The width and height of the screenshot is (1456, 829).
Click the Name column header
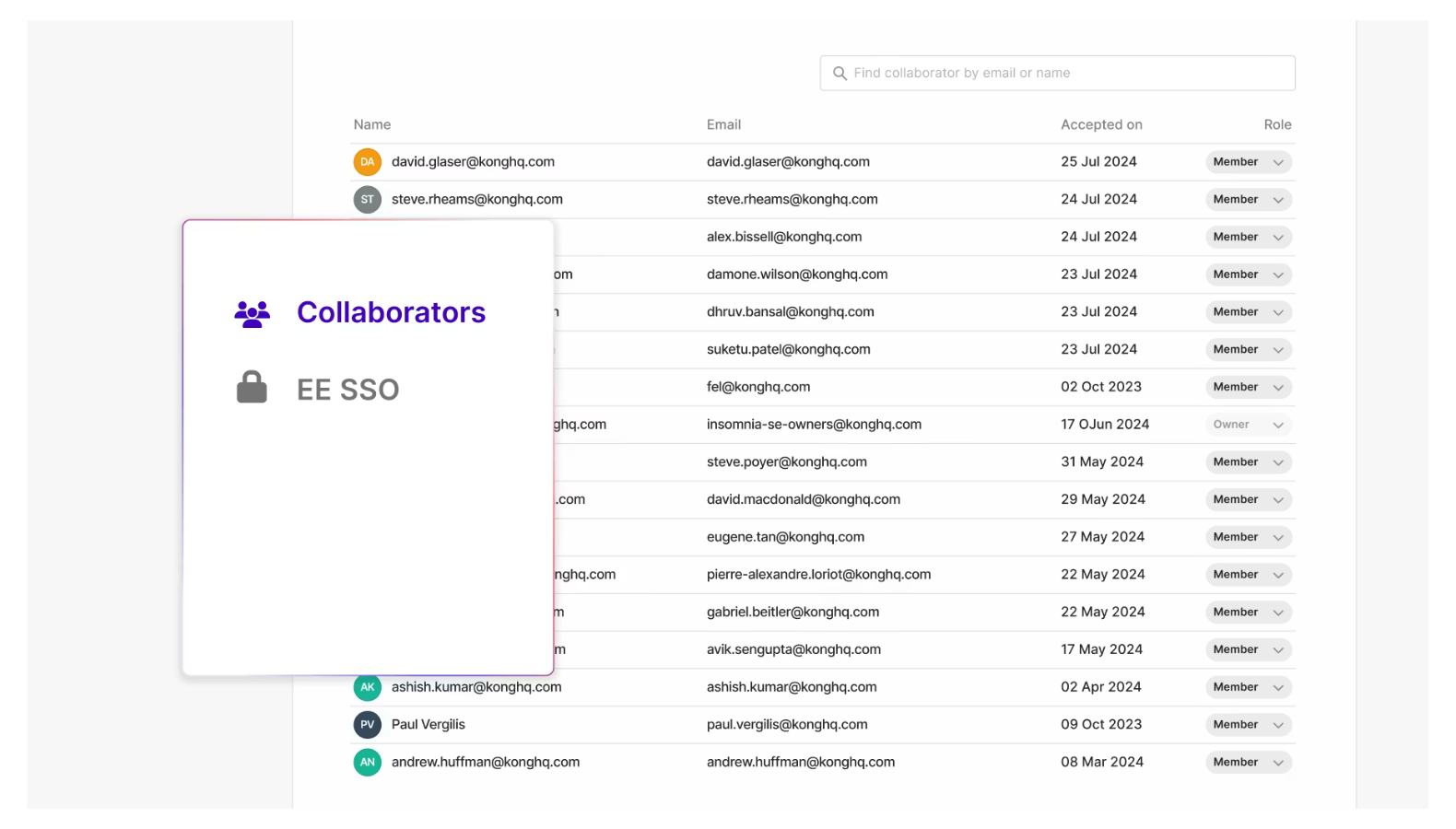[372, 125]
